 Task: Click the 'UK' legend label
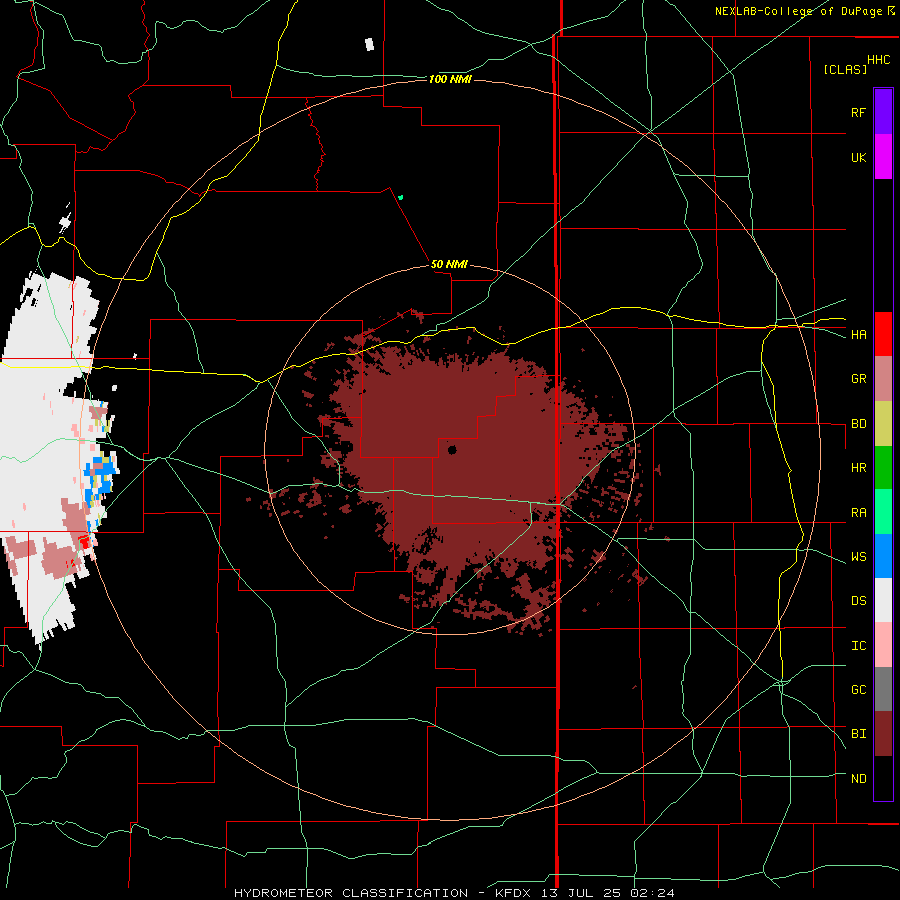(x=858, y=157)
